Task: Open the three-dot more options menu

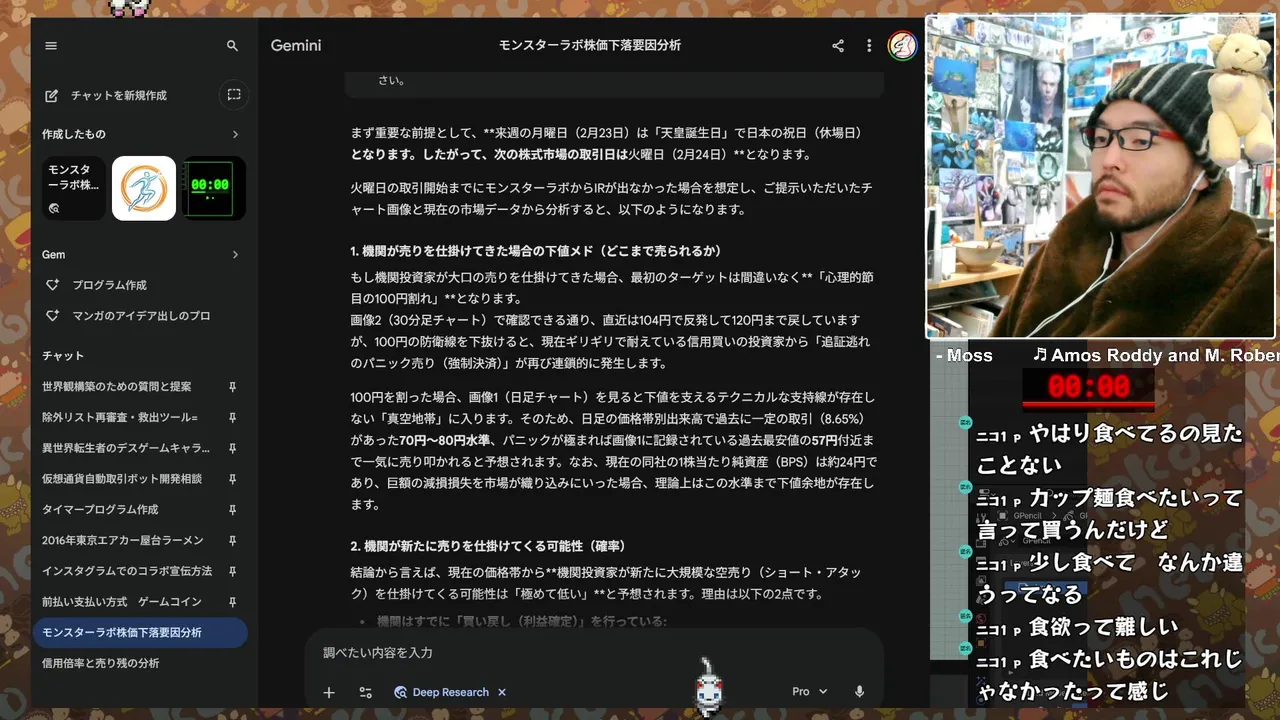Action: [869, 46]
